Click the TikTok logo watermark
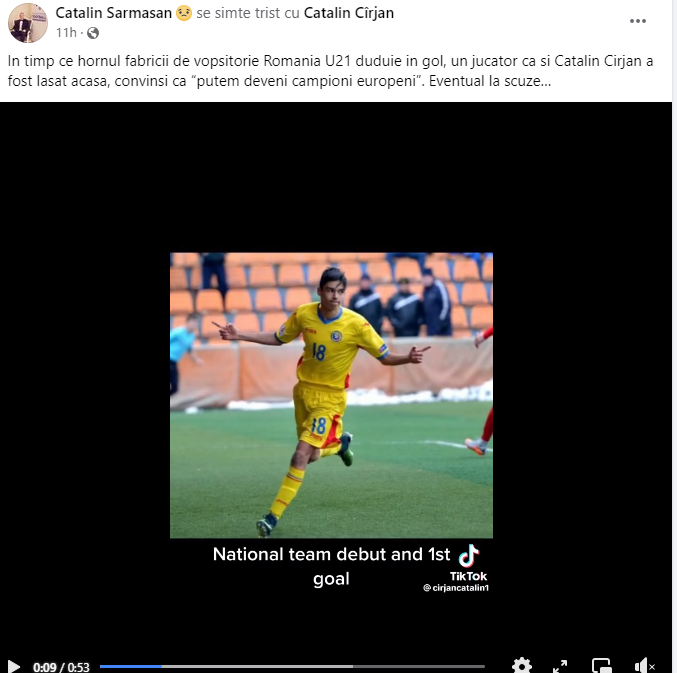 point(468,563)
